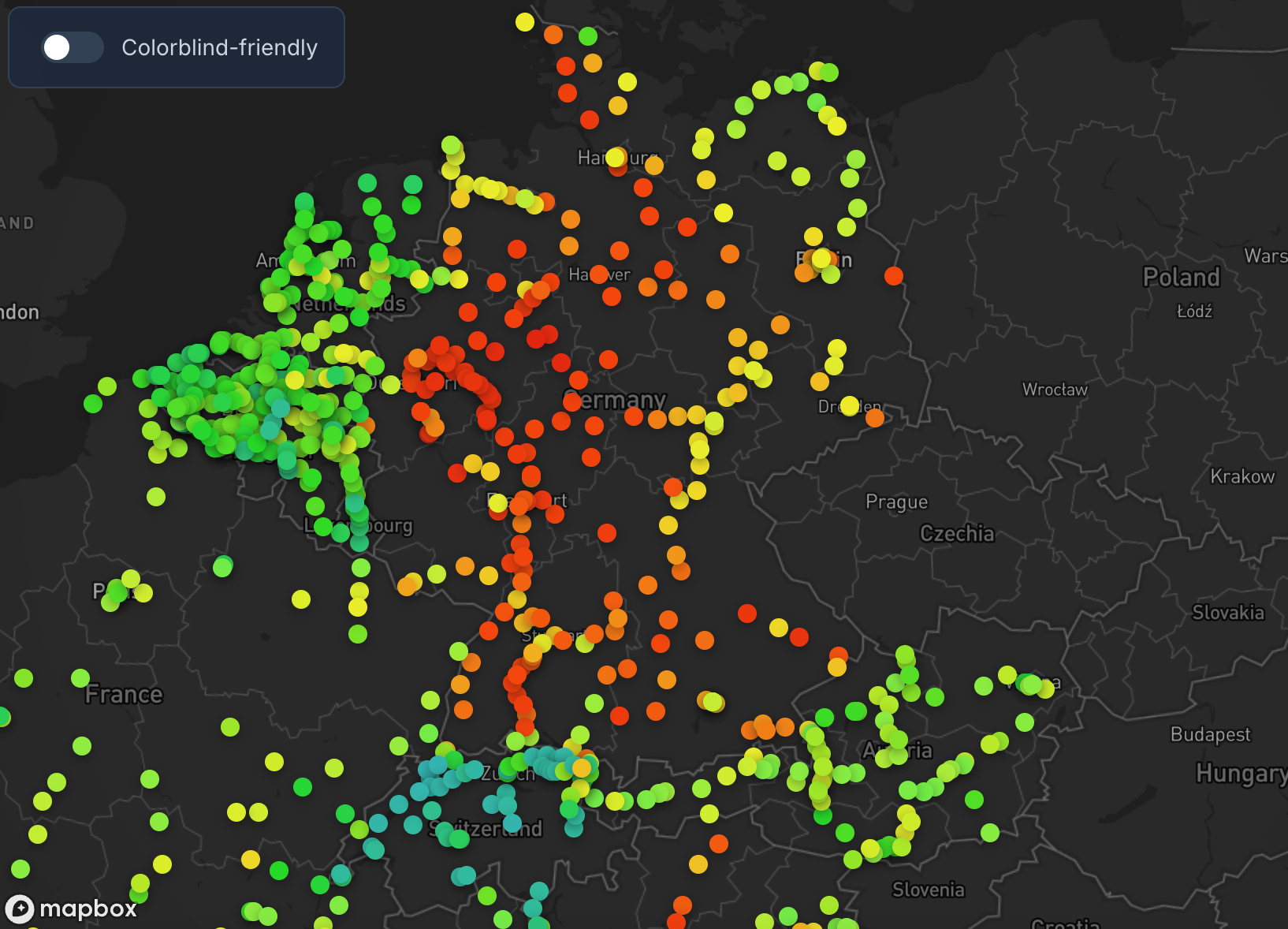Open the mapbox wordmark link
This screenshot has height=929, width=1288.
pyautogui.click(x=88, y=908)
